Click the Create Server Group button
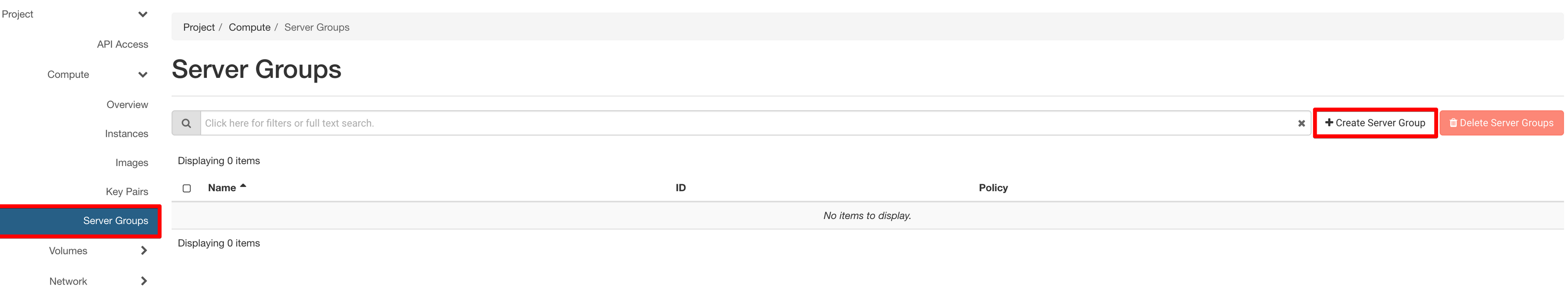The height and width of the screenshot is (301, 1568). click(x=1374, y=124)
